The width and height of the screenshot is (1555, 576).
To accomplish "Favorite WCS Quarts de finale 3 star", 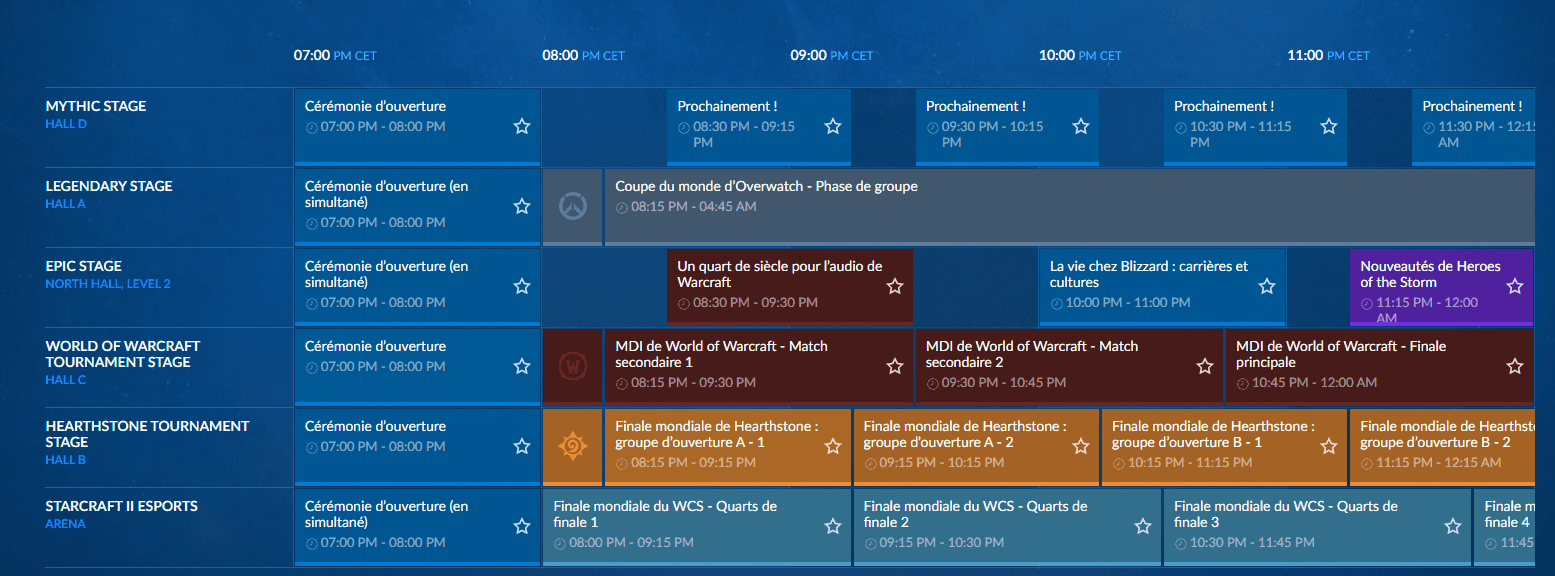I will [1452, 526].
